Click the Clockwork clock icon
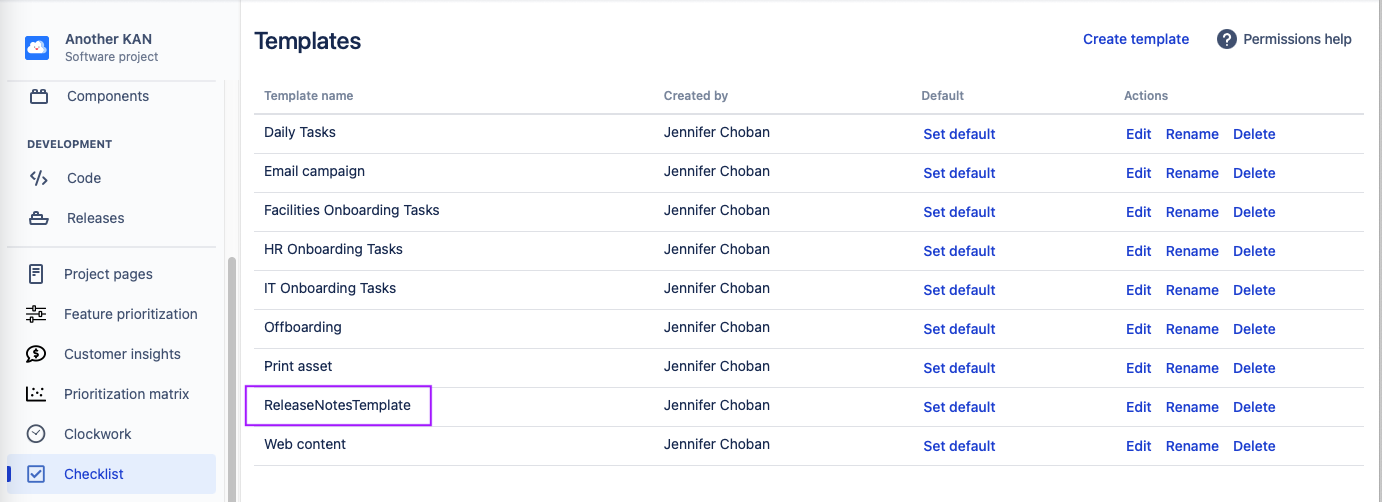 36,434
